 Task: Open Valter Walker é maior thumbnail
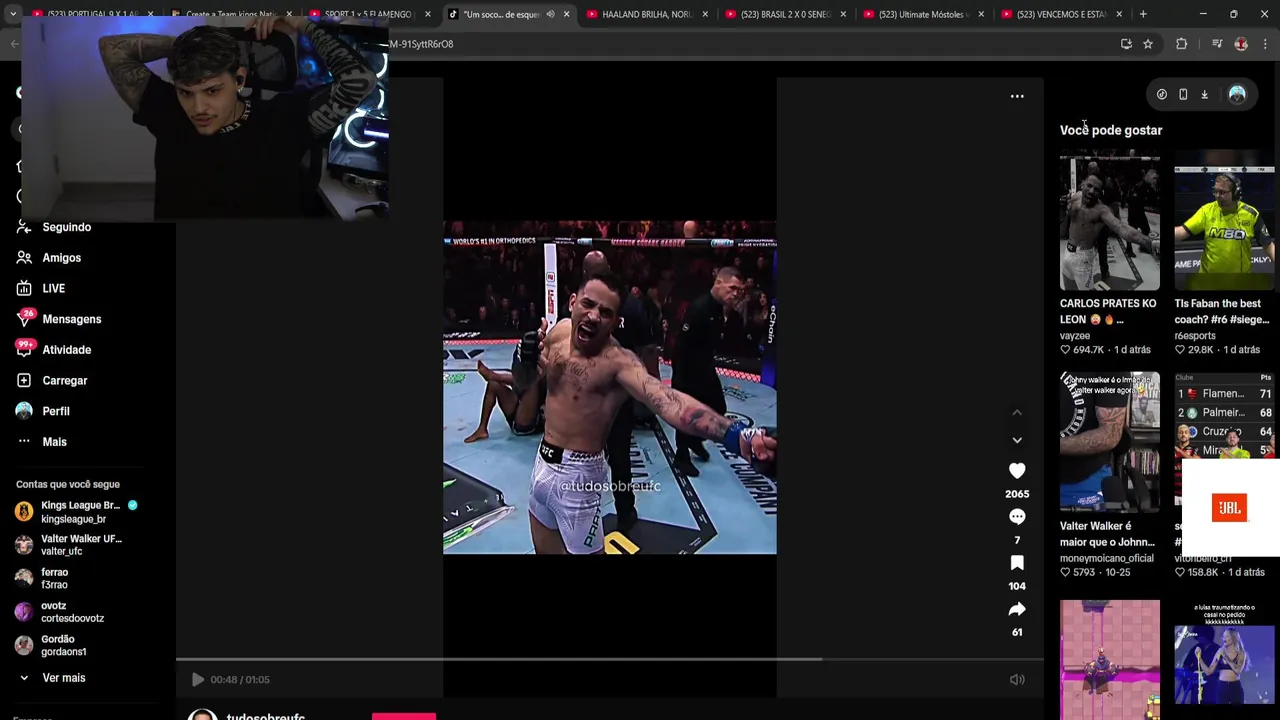point(1110,442)
